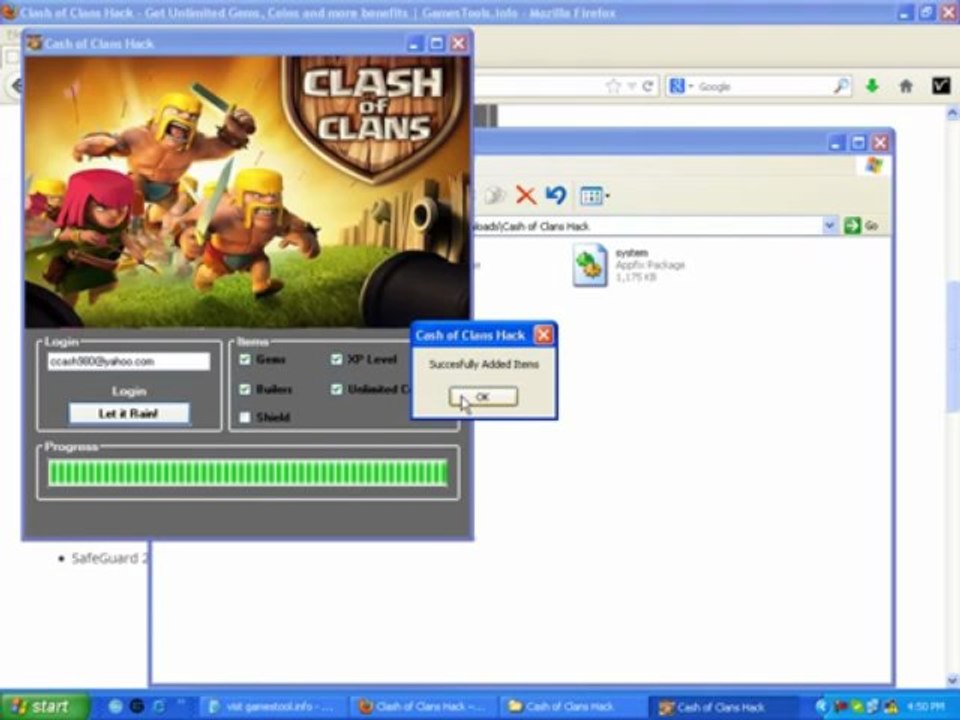Click the red Delete icon in Explorer toolbar
This screenshot has height=720, width=960.
526,195
